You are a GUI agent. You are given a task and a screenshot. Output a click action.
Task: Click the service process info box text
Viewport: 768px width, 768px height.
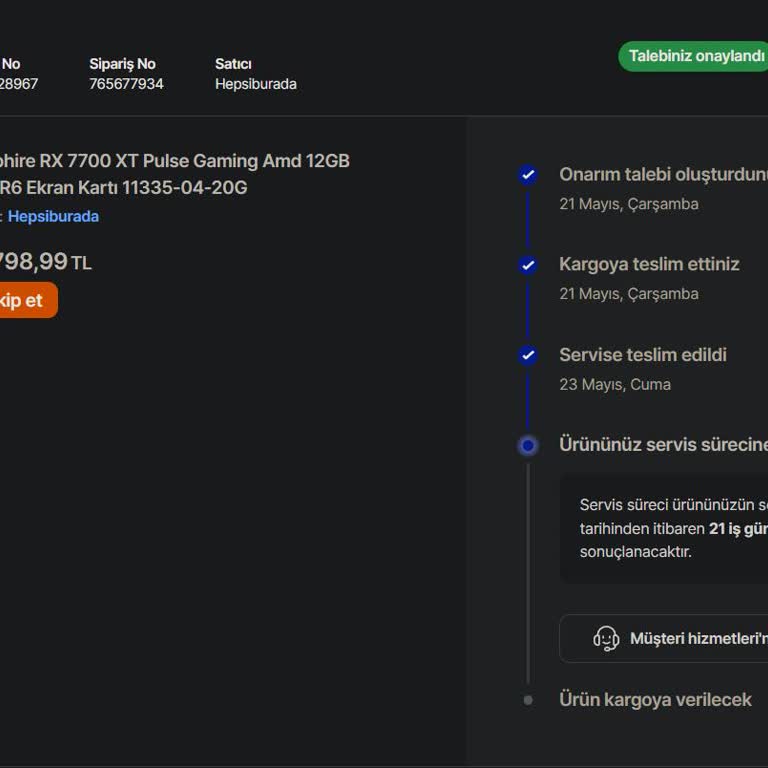point(672,528)
